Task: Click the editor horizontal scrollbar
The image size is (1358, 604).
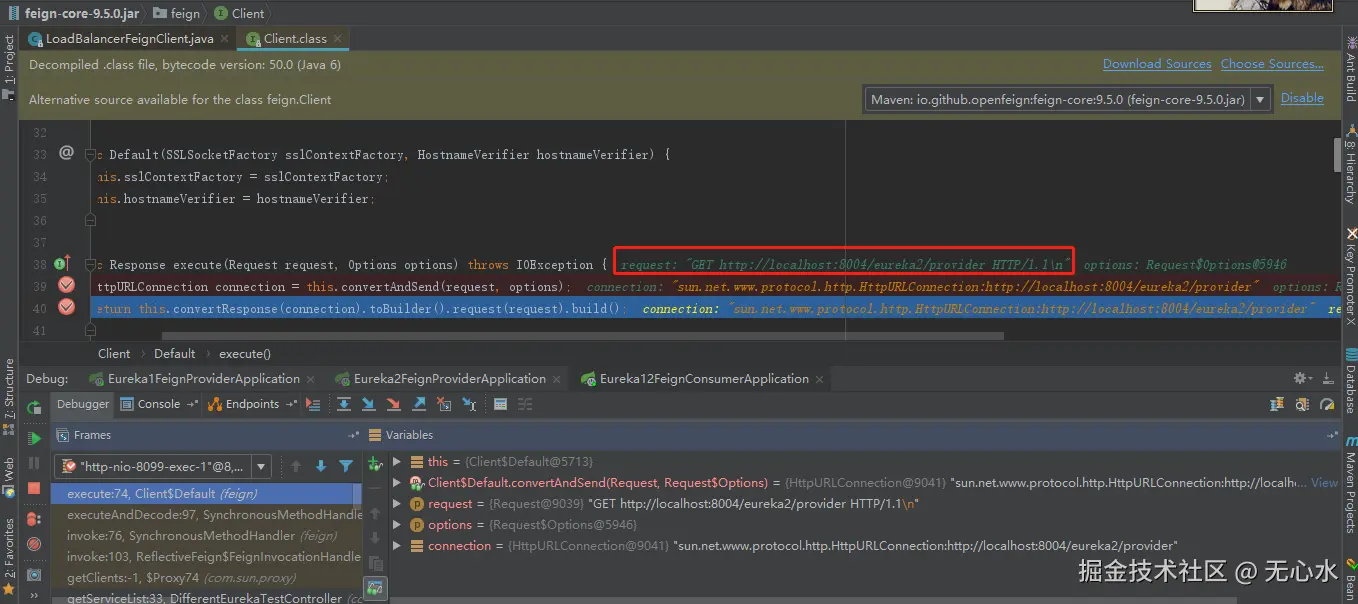Action: pos(582,336)
